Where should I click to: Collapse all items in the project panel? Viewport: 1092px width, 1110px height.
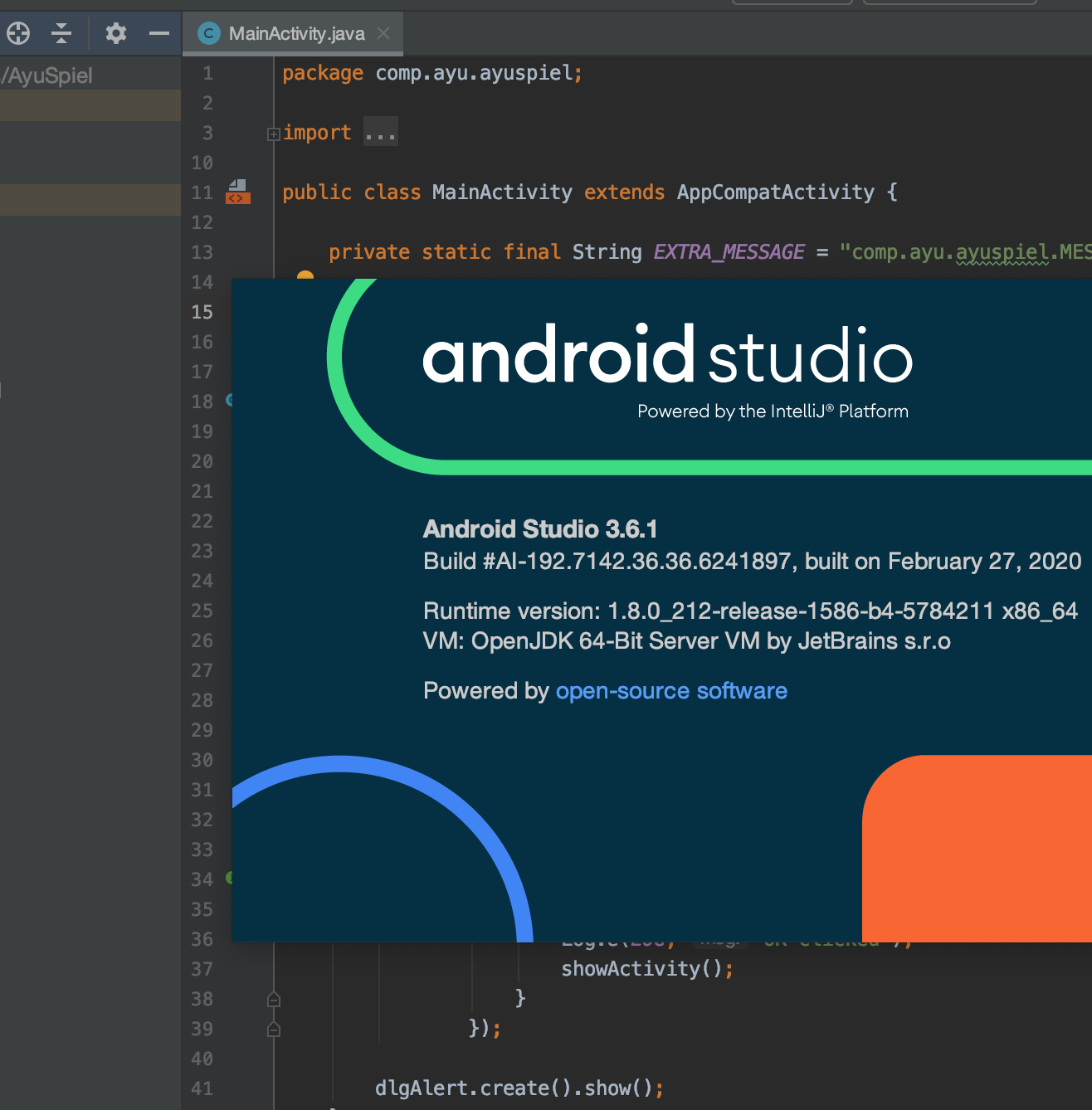point(61,33)
